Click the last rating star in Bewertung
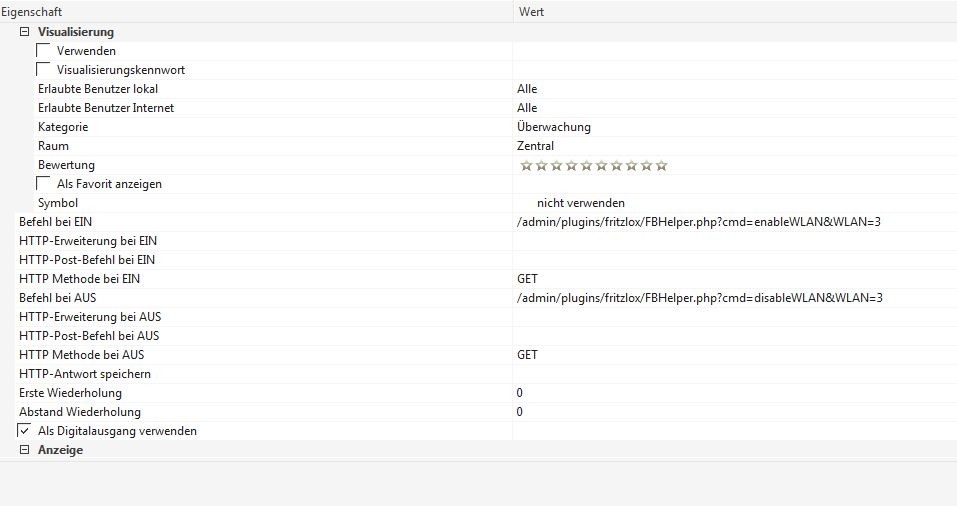Image resolution: width=957 pixels, height=506 pixels. (661, 165)
